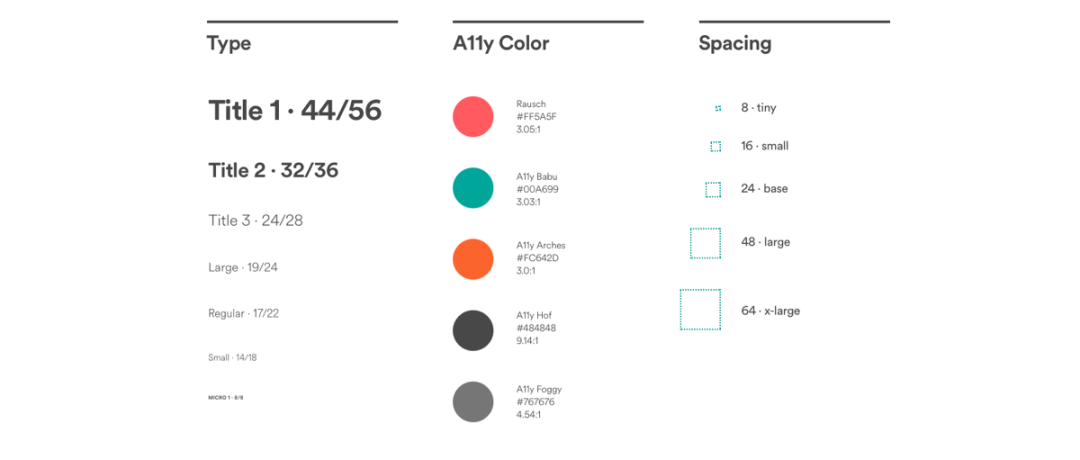Click the 8 tiny spacing square icon
This screenshot has height=460, width=1080.
[x=718, y=108]
